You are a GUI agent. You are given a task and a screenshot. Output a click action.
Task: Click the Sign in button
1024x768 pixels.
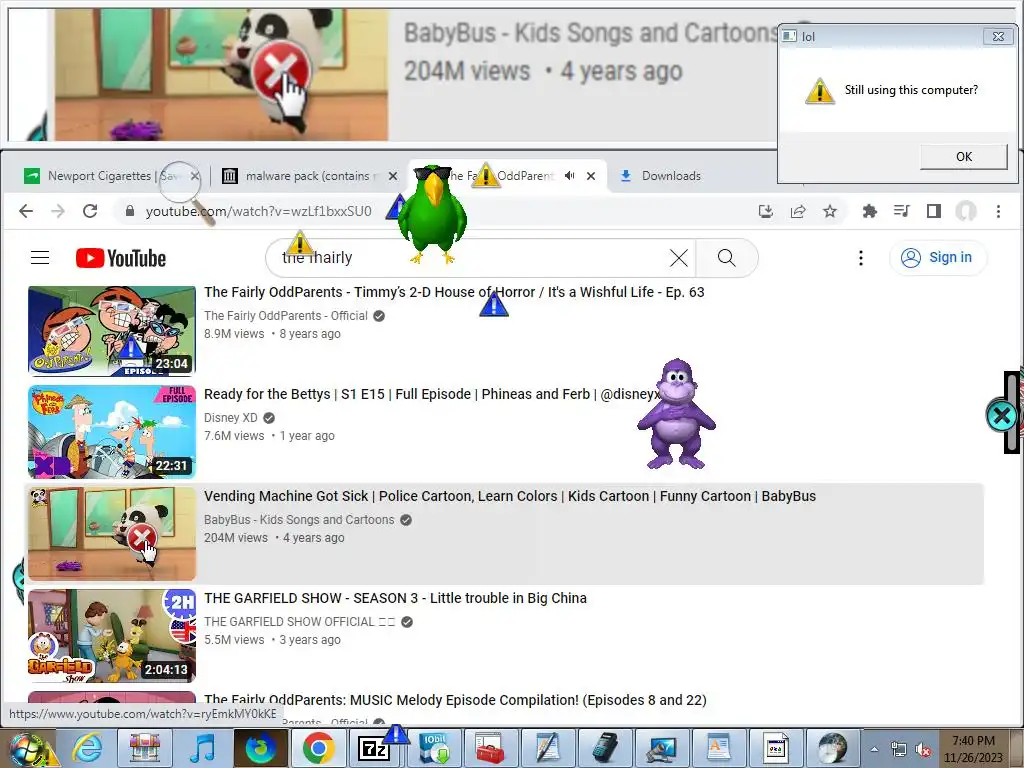pos(938,257)
